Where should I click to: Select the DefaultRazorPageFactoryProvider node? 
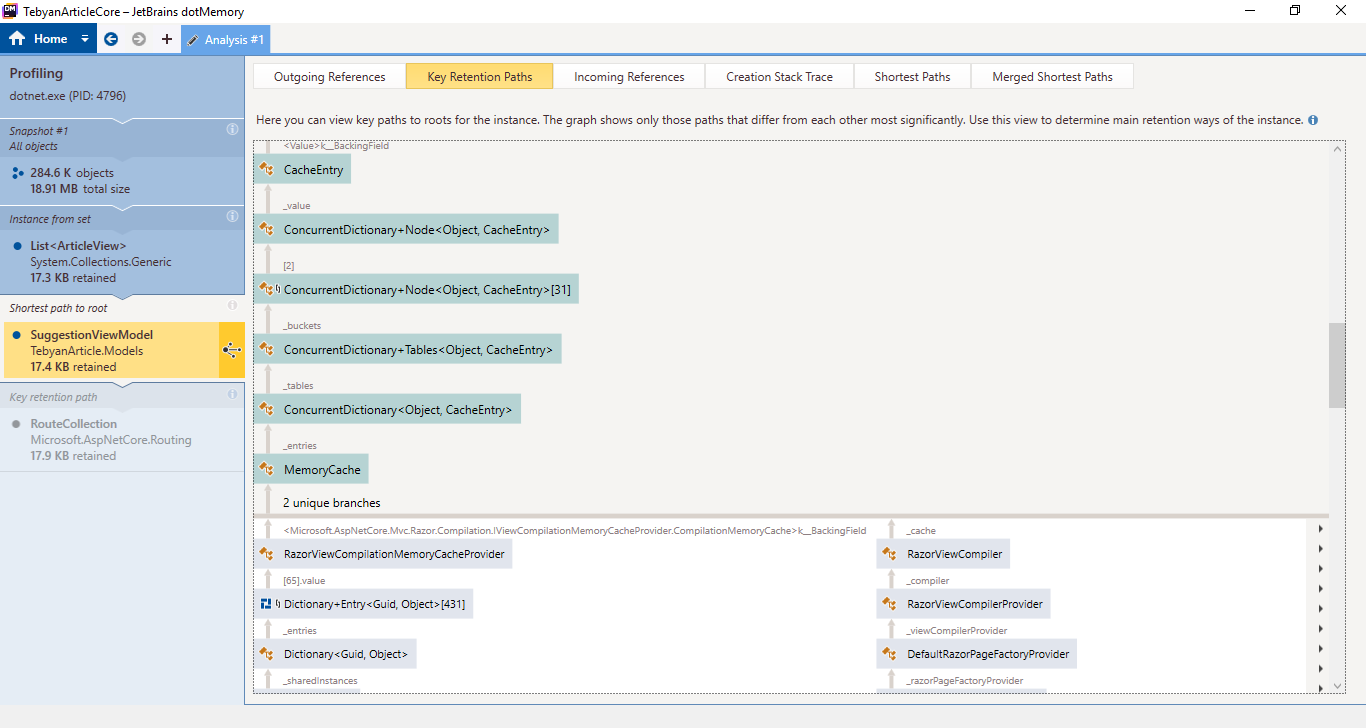pos(977,654)
